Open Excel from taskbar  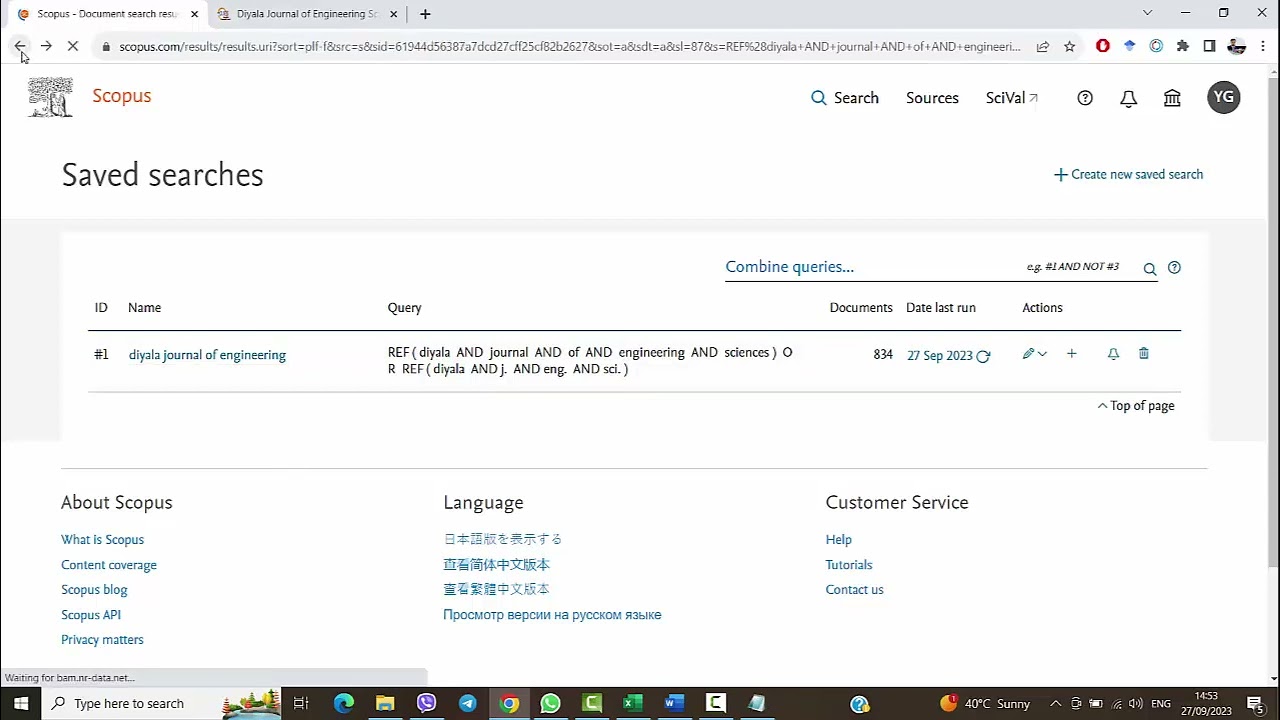coord(632,703)
